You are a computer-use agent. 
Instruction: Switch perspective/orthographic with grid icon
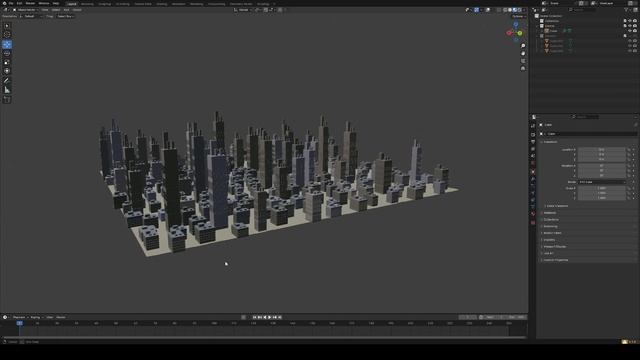(523, 68)
